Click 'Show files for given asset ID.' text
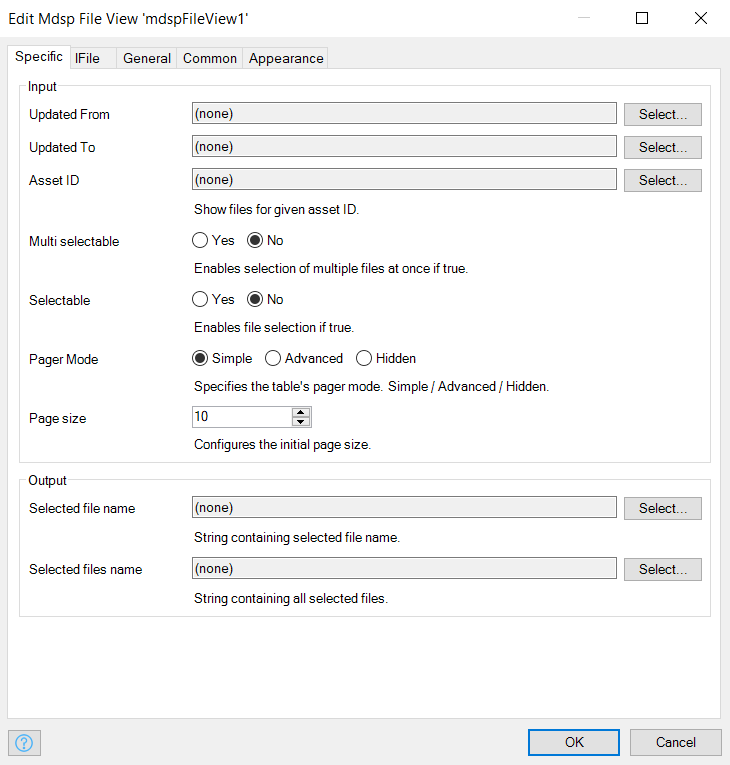 (x=276, y=209)
